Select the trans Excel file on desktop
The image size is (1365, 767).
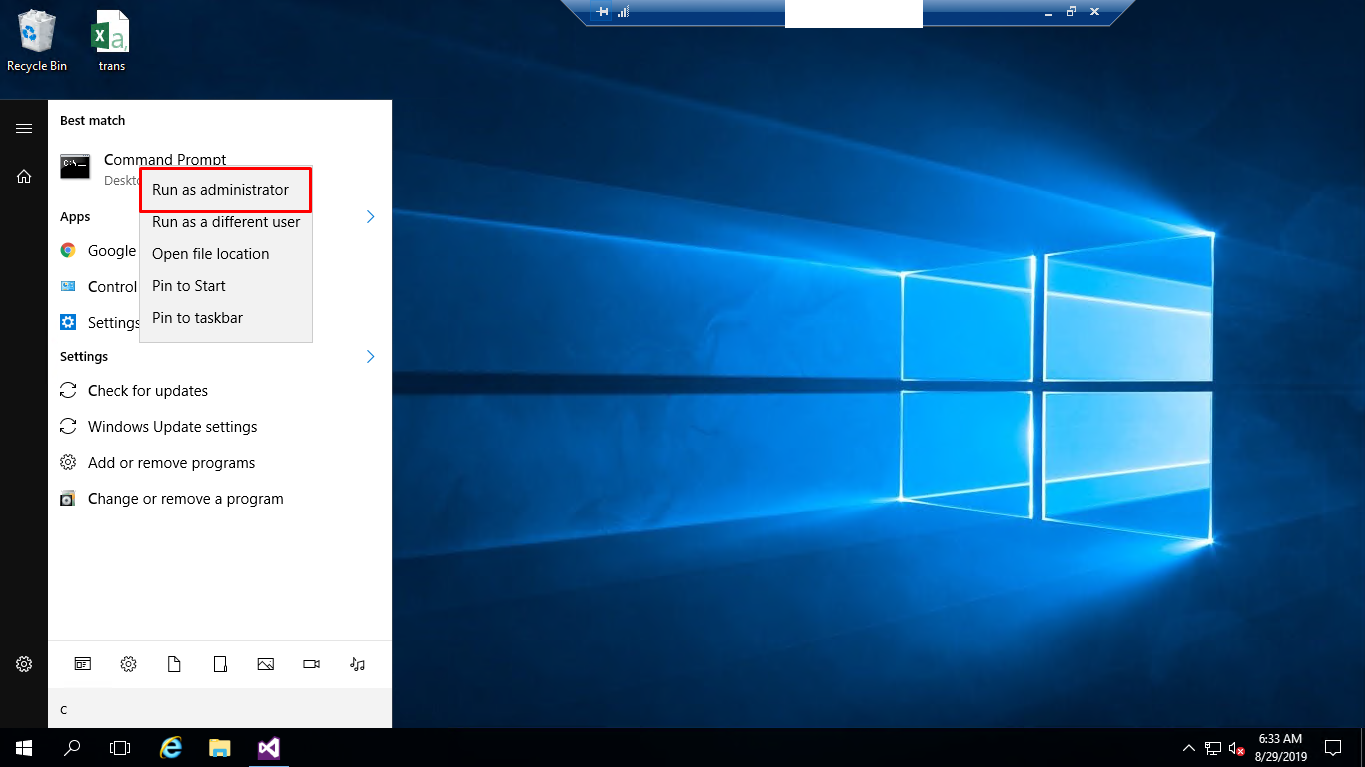[112, 41]
